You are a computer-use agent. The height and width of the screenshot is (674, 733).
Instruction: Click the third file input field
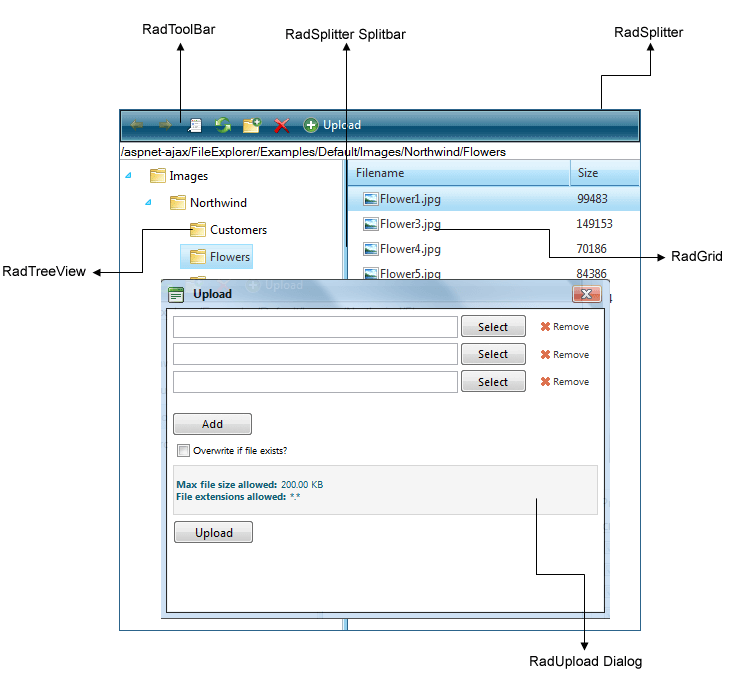click(x=315, y=382)
